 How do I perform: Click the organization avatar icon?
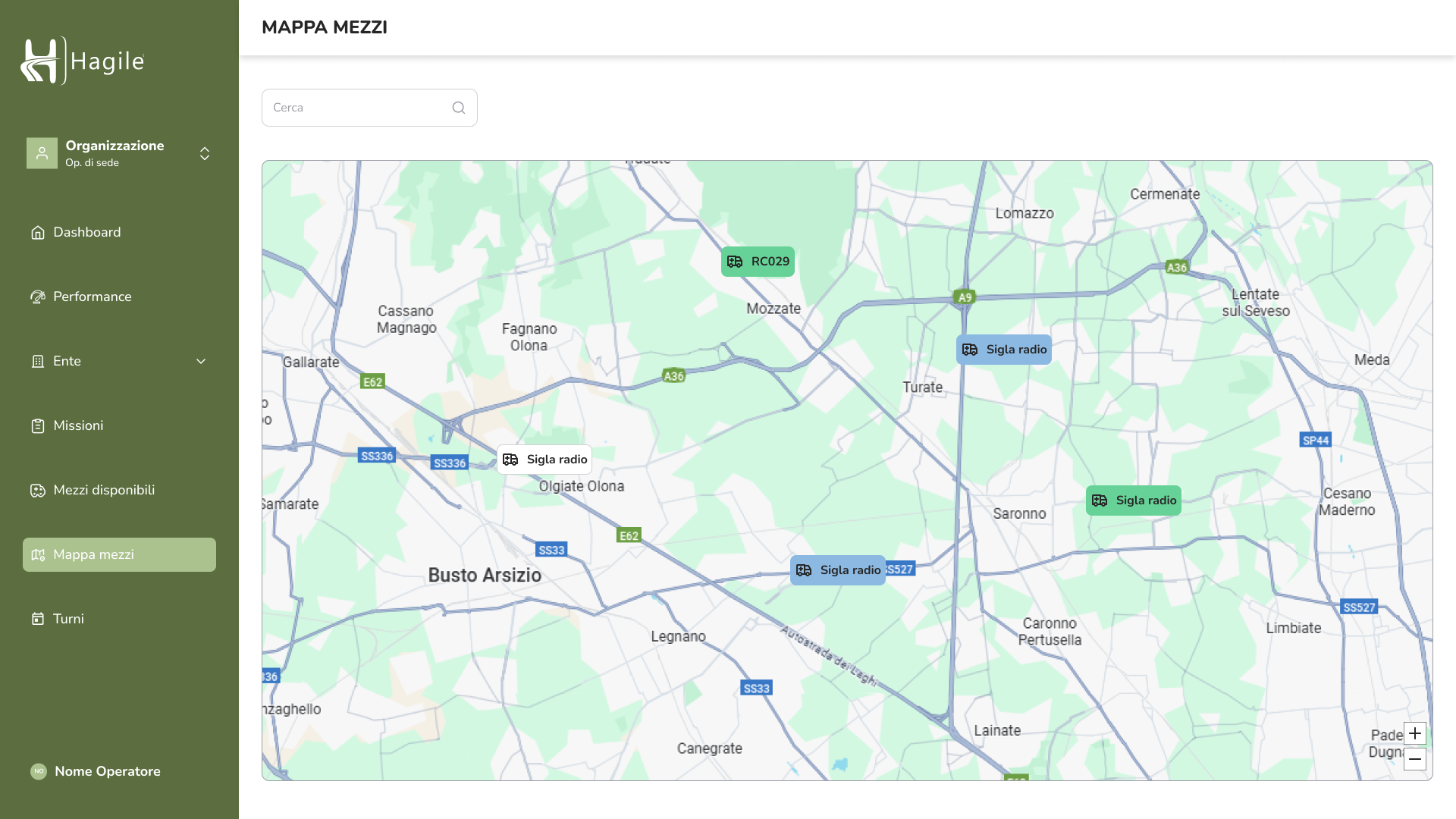[x=42, y=153]
